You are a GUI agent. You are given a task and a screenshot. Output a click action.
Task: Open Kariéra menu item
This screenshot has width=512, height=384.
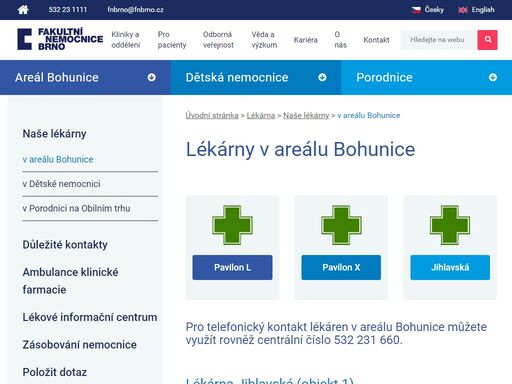coord(306,40)
